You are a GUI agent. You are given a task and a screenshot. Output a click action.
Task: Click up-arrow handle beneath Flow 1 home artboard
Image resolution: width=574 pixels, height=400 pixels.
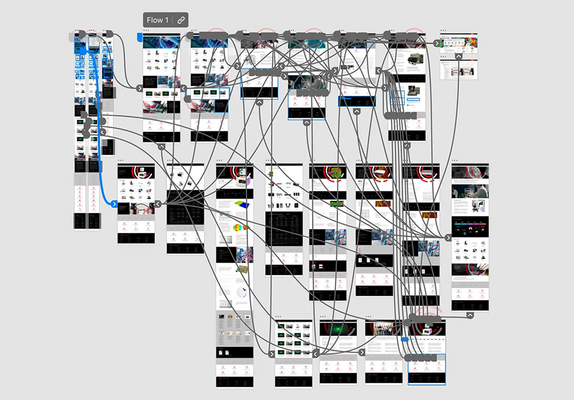[161, 146]
